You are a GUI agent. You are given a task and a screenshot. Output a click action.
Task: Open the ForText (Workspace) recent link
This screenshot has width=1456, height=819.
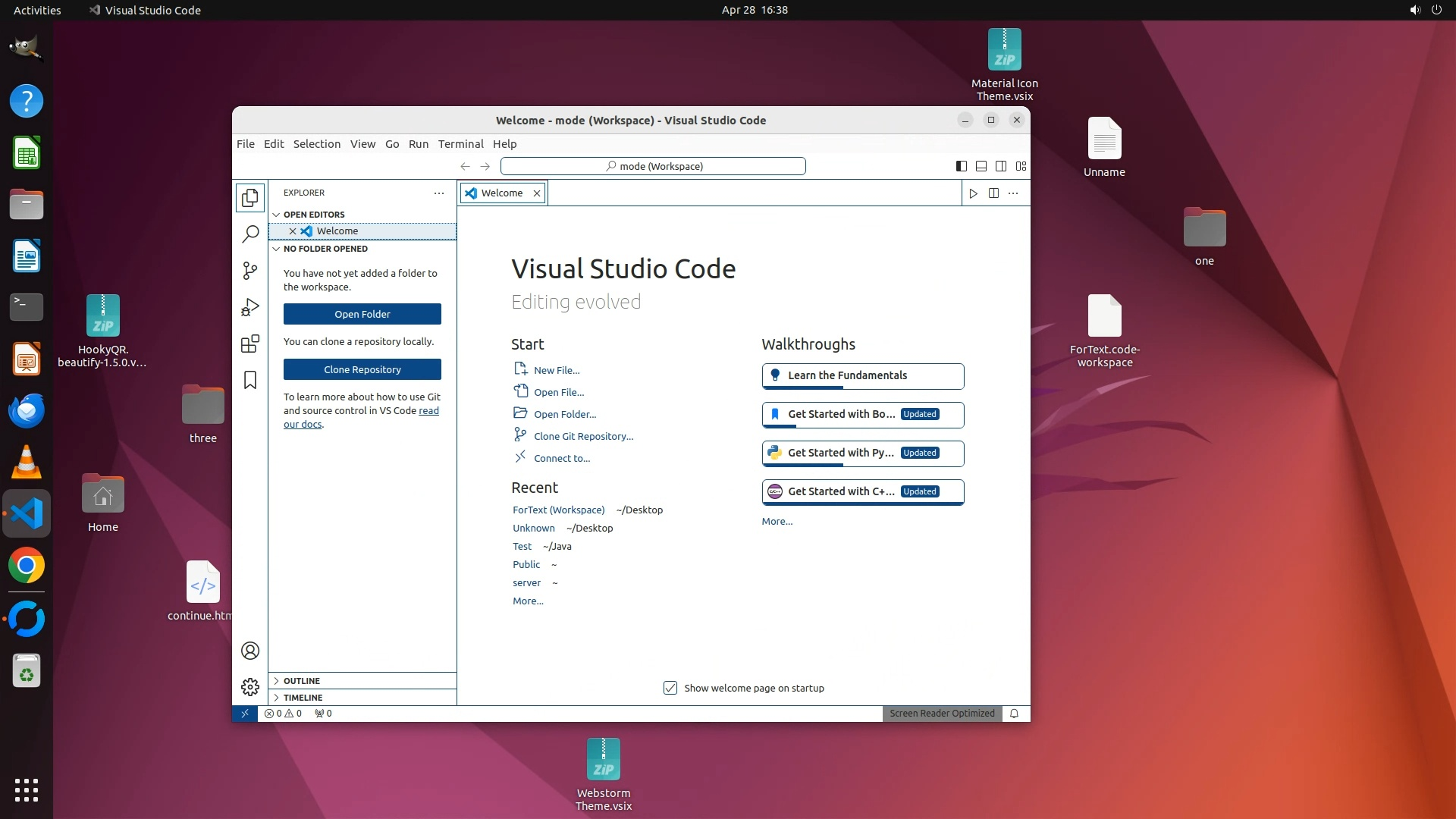558,510
